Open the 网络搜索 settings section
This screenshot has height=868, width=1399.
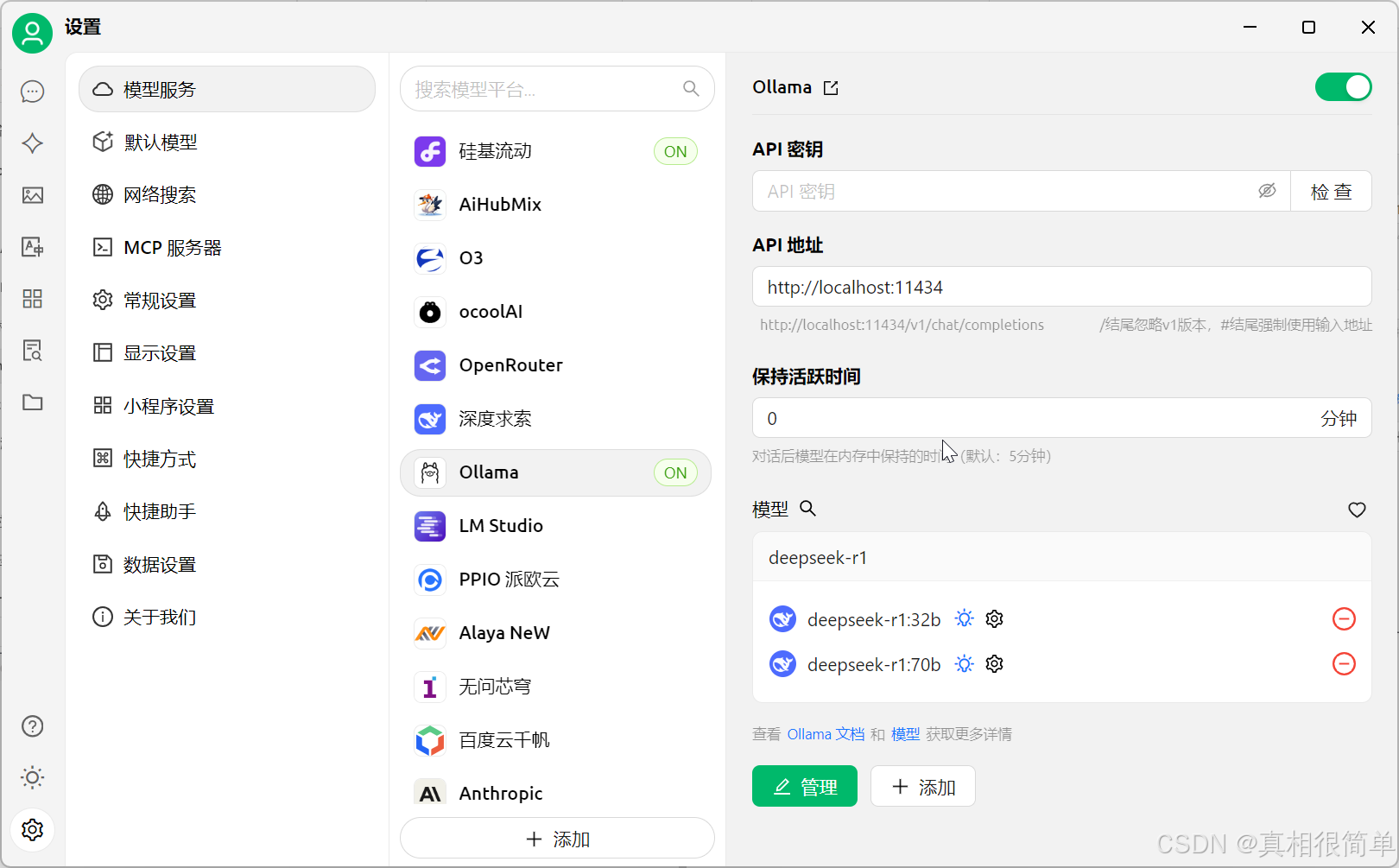[227, 194]
